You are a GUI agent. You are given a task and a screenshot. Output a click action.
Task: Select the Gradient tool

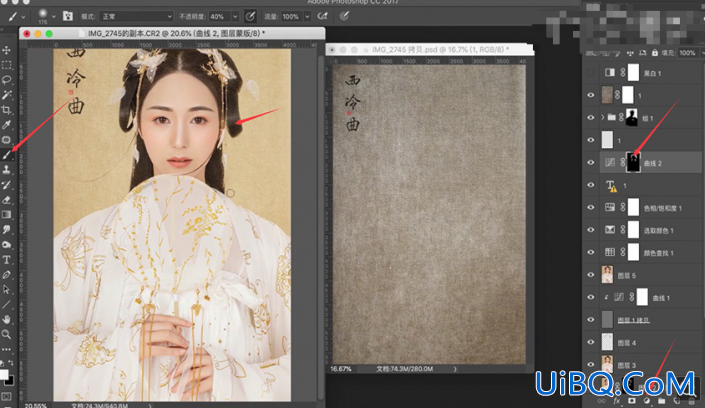[x=6, y=215]
